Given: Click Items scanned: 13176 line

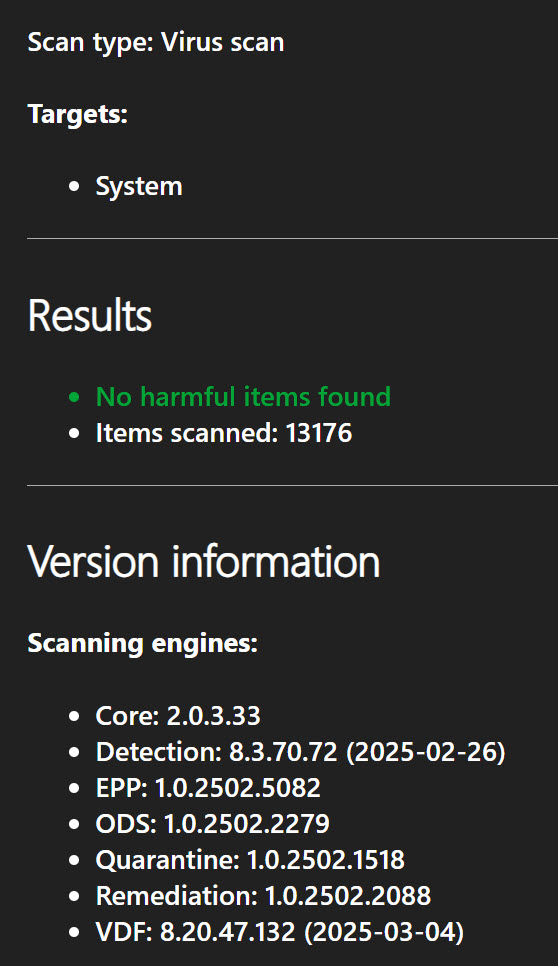Looking at the screenshot, I should [x=224, y=433].
